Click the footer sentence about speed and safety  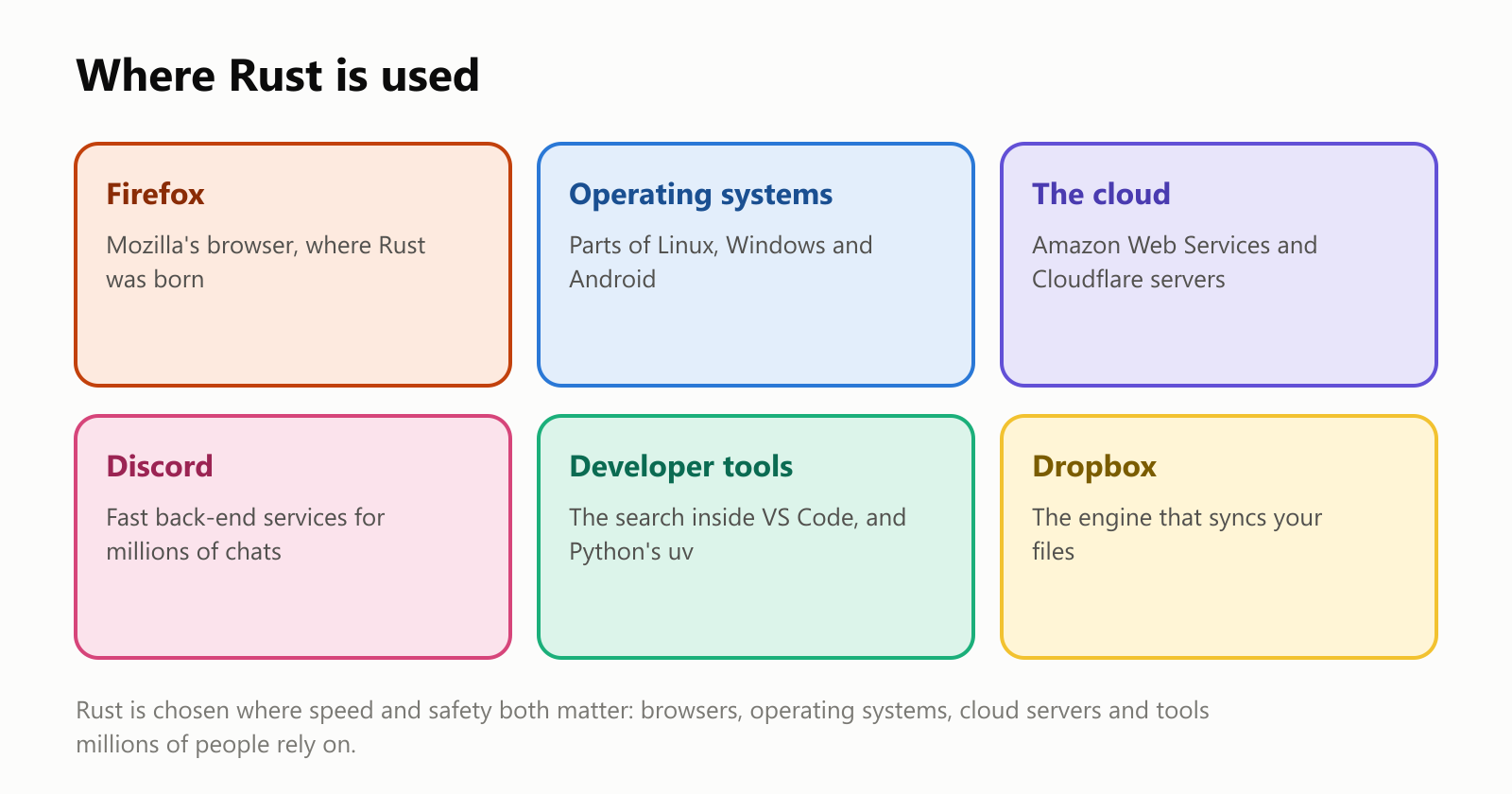pos(643,727)
